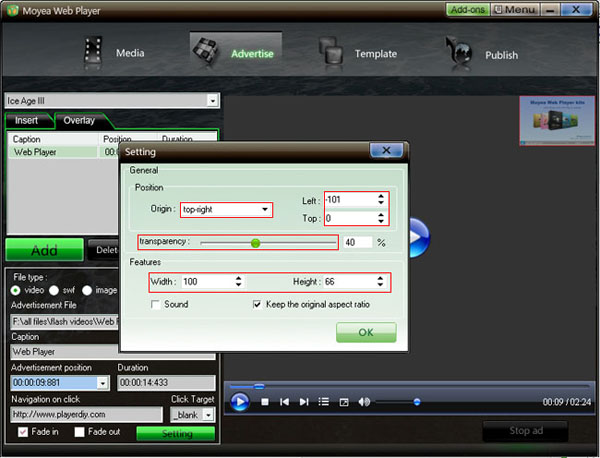Click the Moyea app logo in title bar
This screenshot has height=458, width=600.
(13, 10)
